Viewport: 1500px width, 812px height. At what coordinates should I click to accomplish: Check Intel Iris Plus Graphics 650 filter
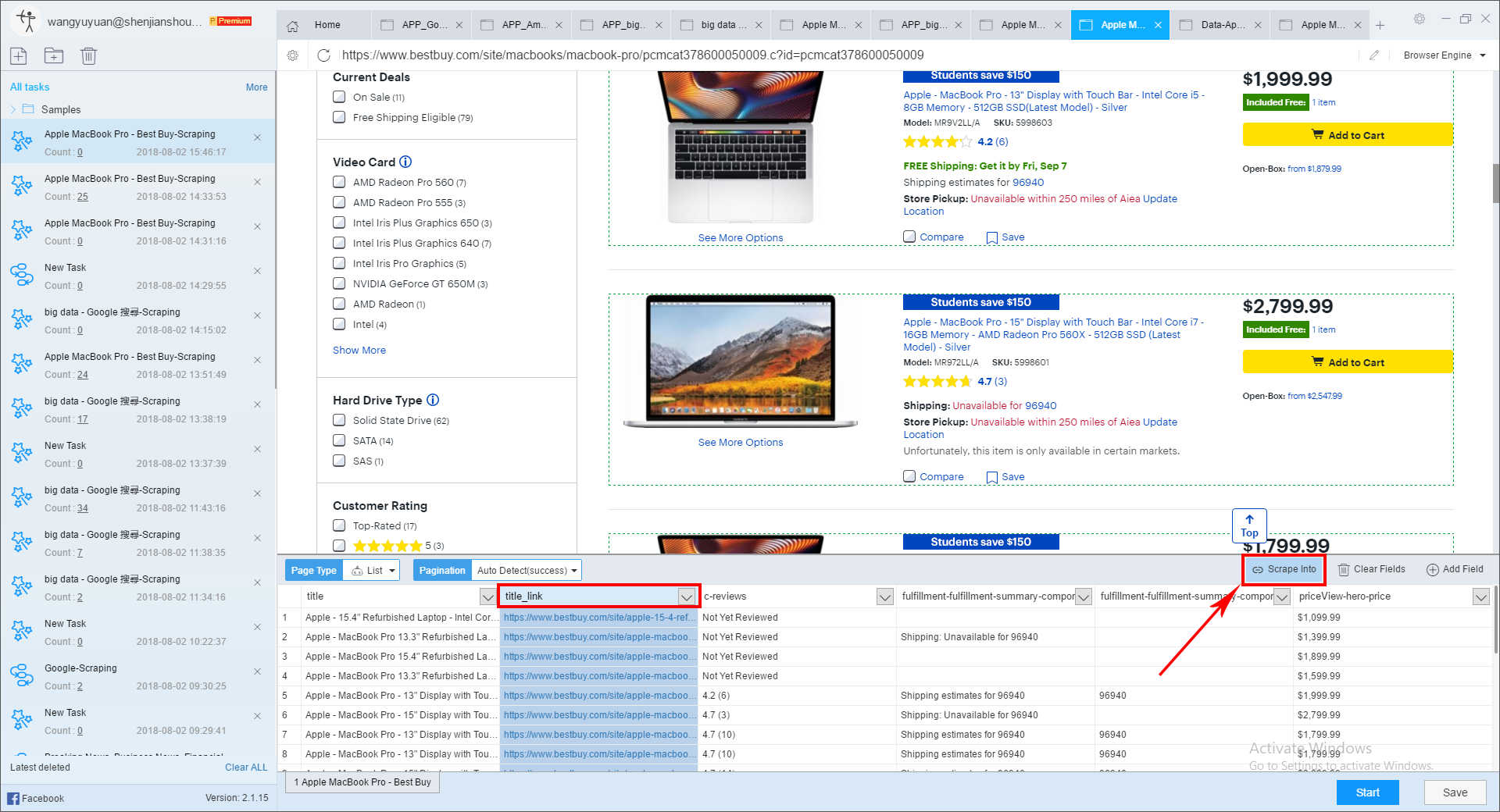click(x=339, y=223)
